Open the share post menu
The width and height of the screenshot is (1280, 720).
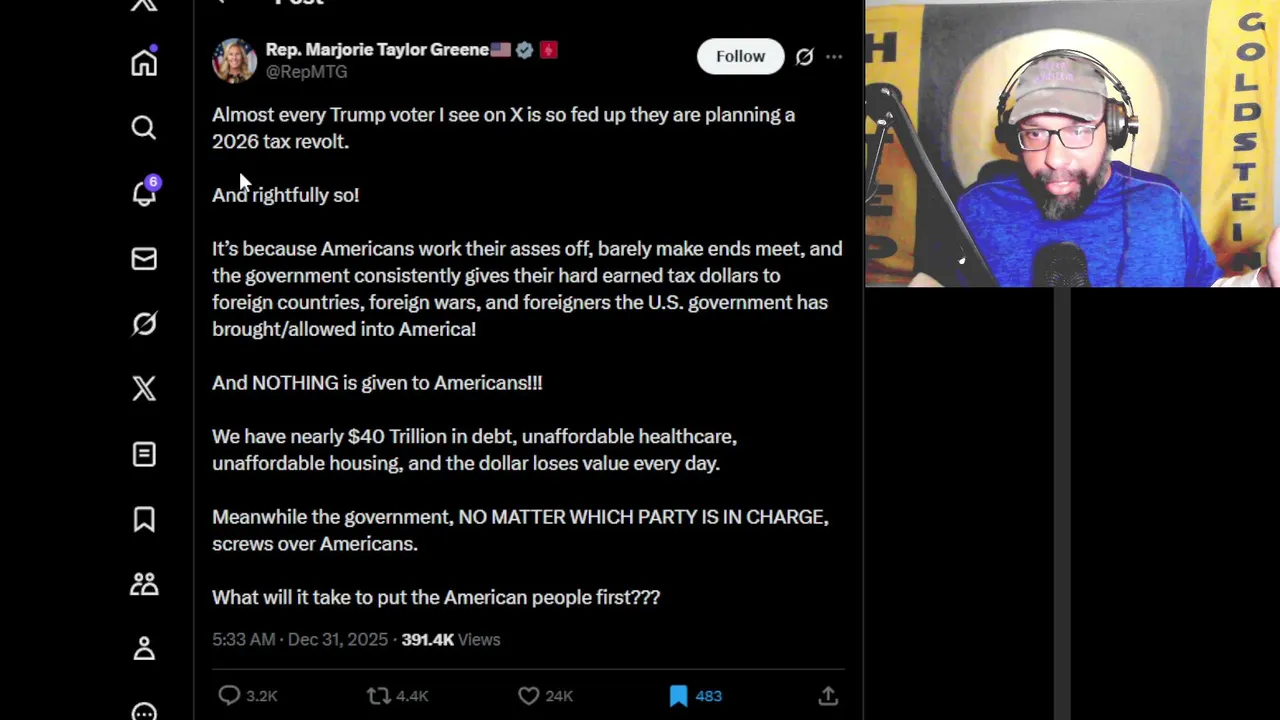click(828, 696)
